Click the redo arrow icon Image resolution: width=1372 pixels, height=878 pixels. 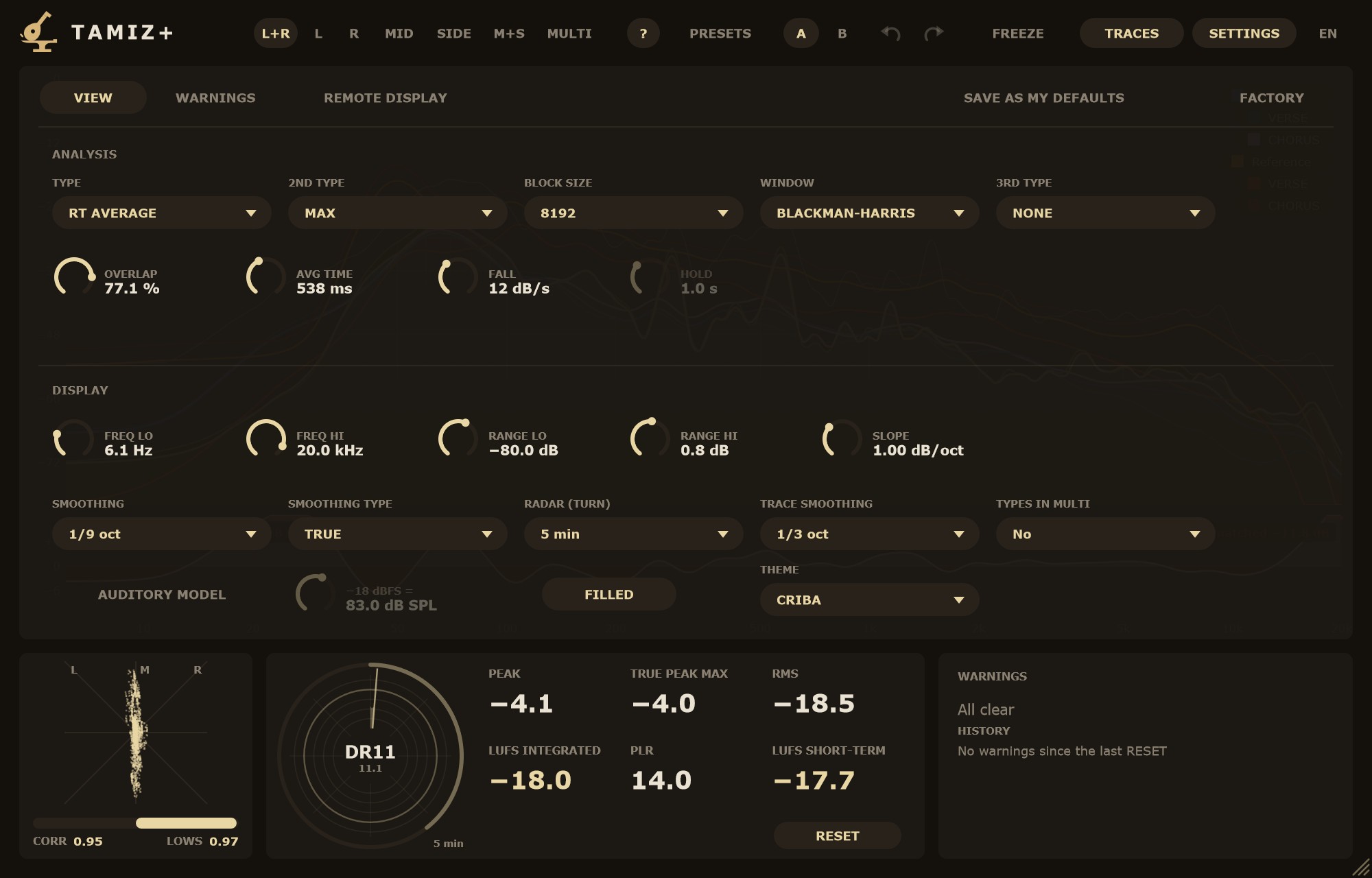click(934, 33)
